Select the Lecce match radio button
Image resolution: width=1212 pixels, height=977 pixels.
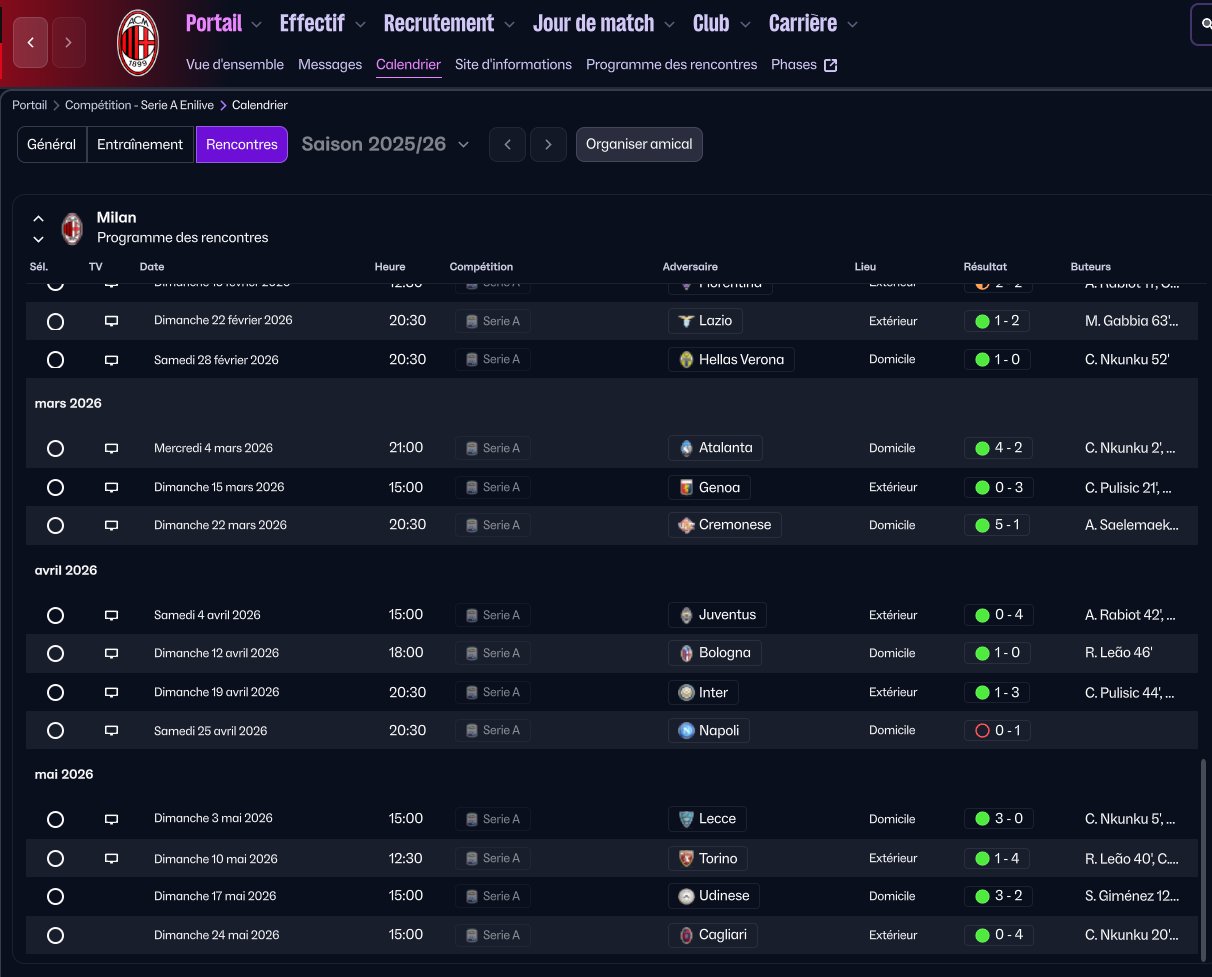tap(55, 819)
